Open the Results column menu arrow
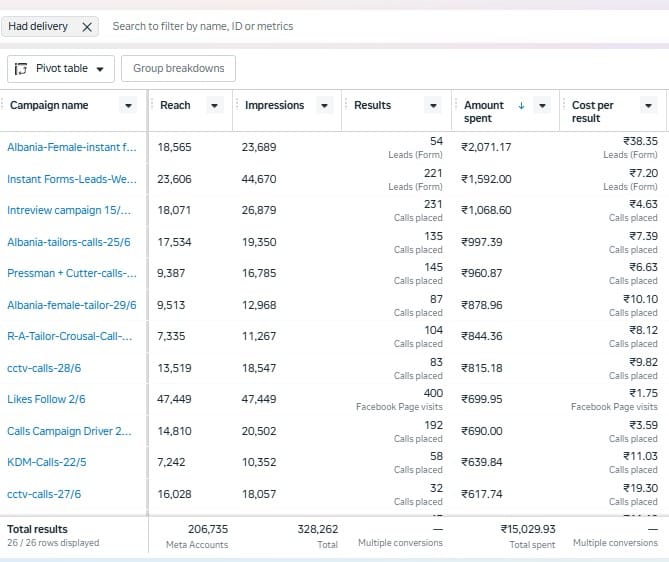Image resolution: width=669 pixels, height=562 pixels. [433, 106]
